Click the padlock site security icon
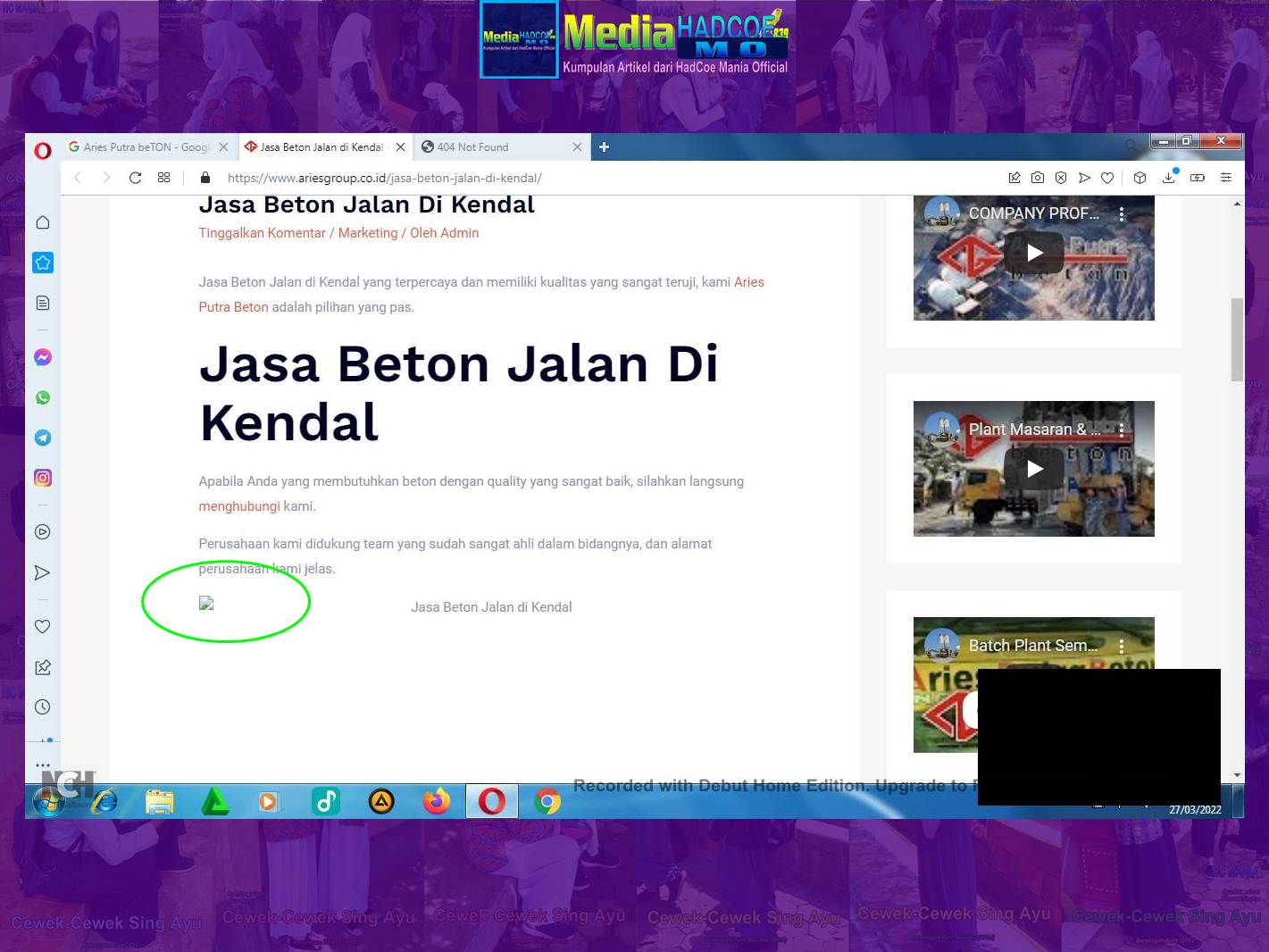The image size is (1269, 952). tap(205, 177)
